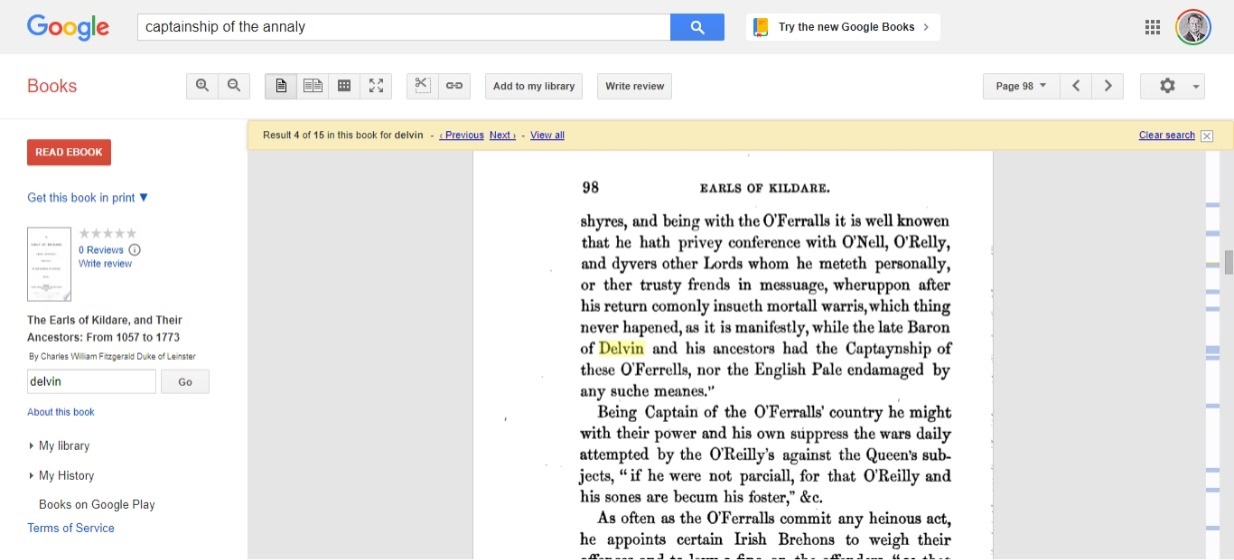This screenshot has height=560, width=1234.
Task: Switch to two-page view
Action: 313,86
